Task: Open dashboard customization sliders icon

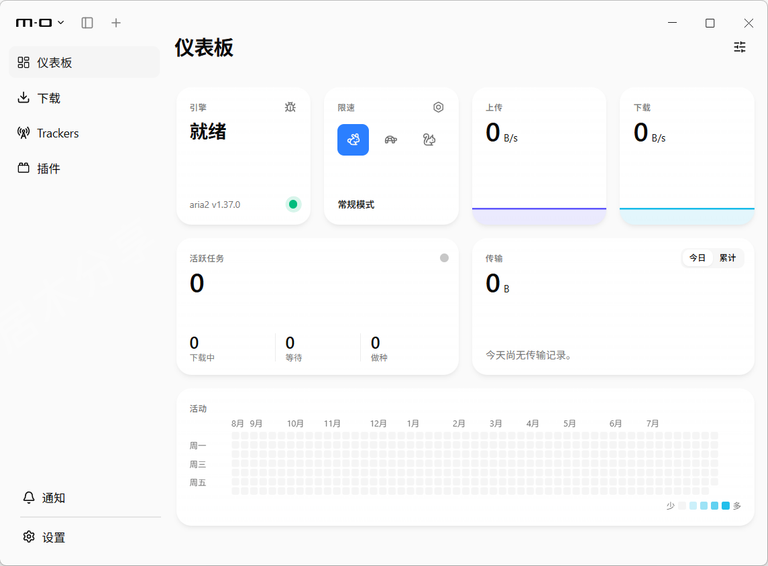Action: [740, 47]
